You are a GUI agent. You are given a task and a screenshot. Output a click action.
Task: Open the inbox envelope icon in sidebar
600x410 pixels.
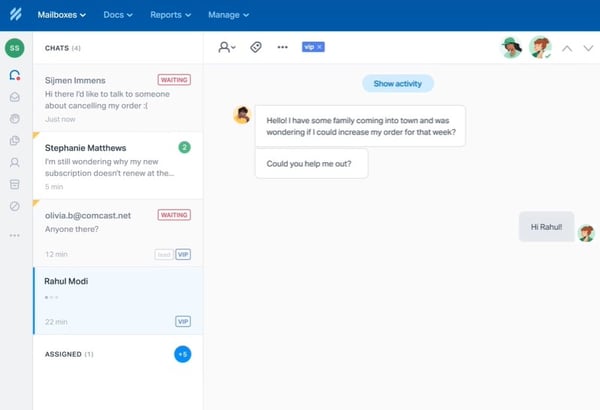click(x=15, y=97)
